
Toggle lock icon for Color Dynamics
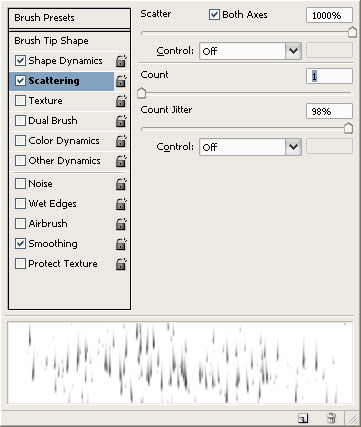(121, 141)
